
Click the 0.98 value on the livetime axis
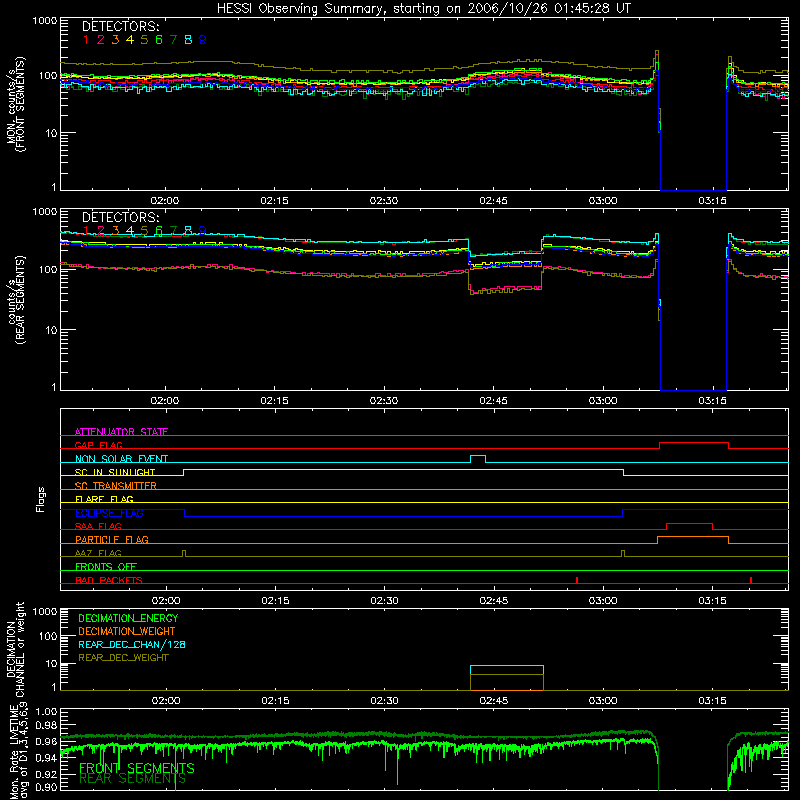46,725
